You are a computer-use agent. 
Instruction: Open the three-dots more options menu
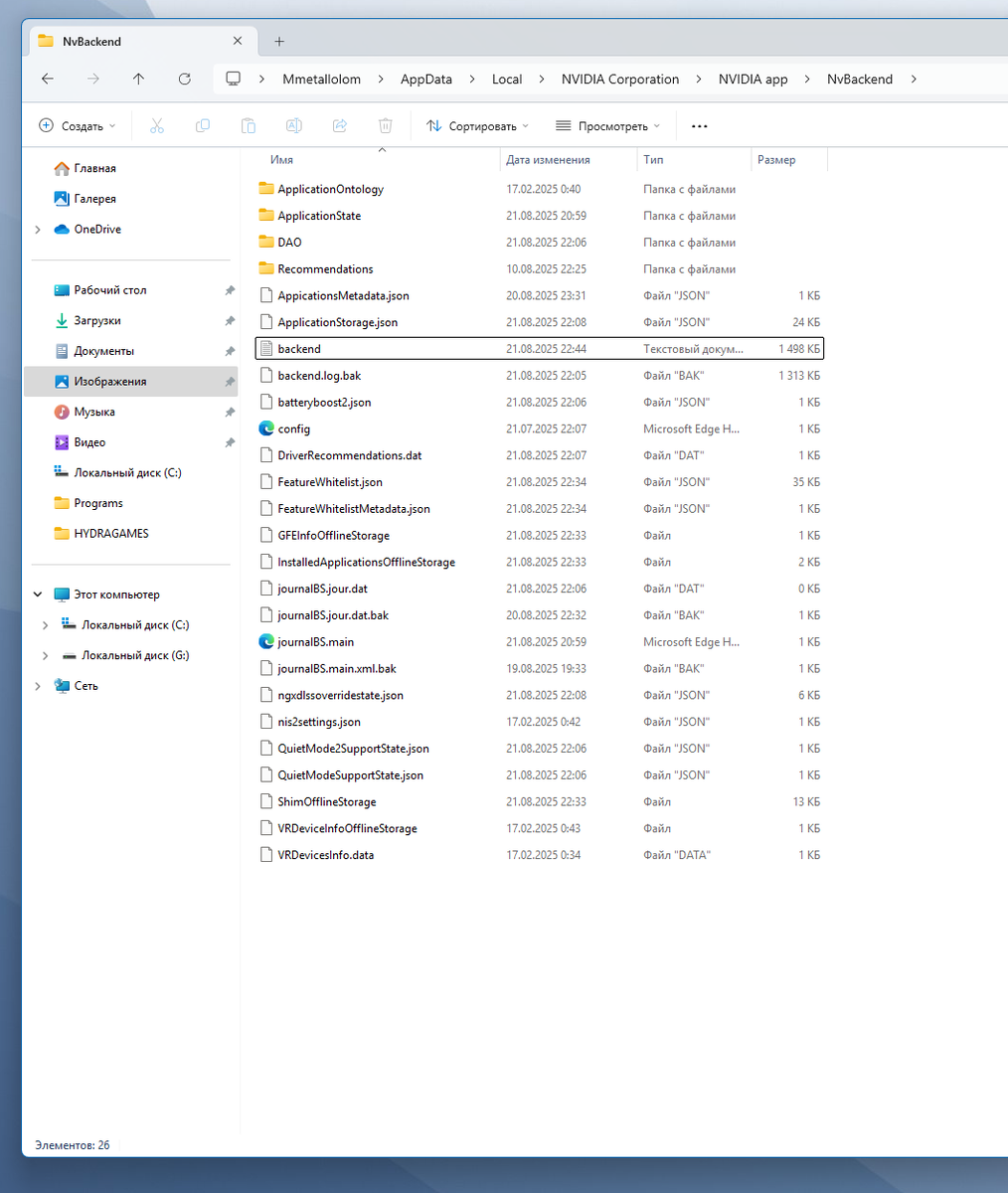pyautogui.click(x=699, y=126)
